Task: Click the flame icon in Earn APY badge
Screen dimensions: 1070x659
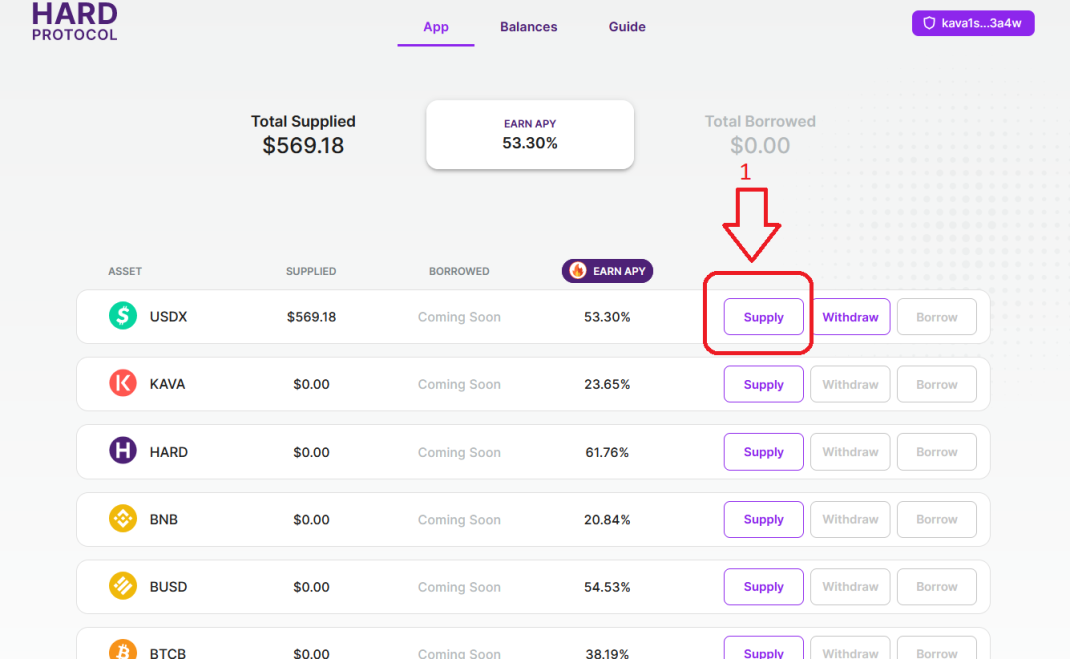Action: (578, 271)
